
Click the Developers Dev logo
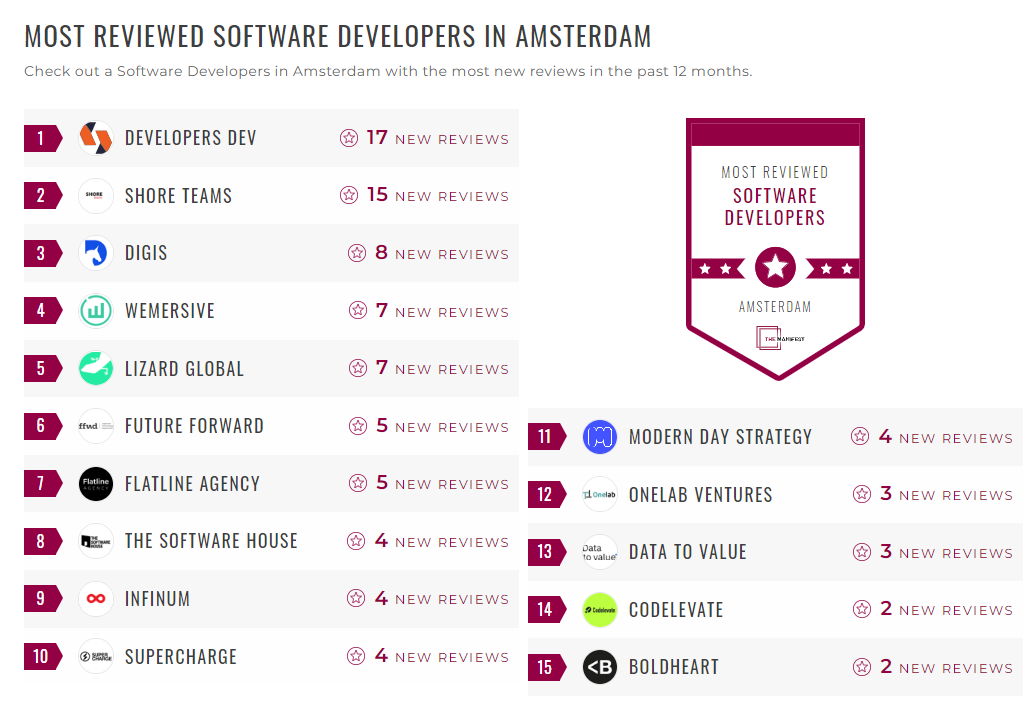(x=94, y=138)
